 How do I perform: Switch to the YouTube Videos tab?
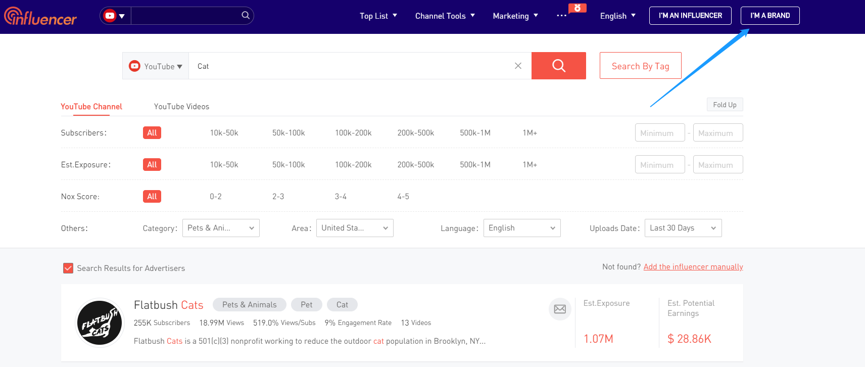tap(181, 107)
